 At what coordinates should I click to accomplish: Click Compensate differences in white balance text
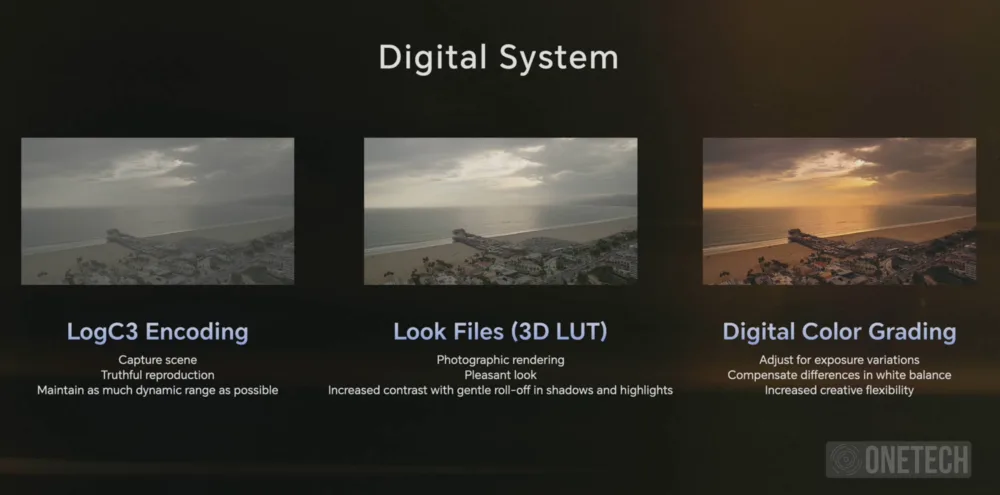pyautogui.click(x=839, y=375)
